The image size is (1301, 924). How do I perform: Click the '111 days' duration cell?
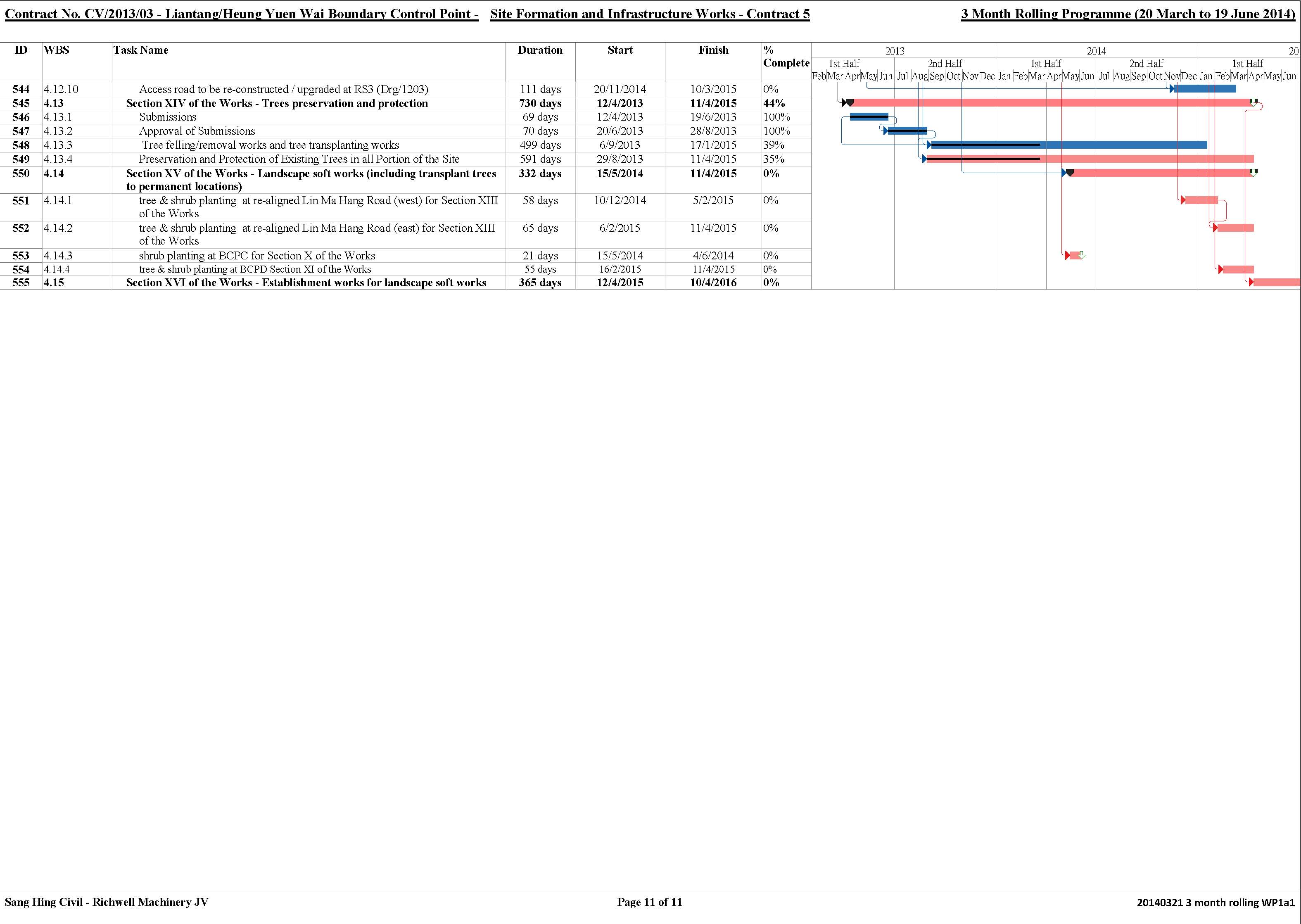point(540,89)
